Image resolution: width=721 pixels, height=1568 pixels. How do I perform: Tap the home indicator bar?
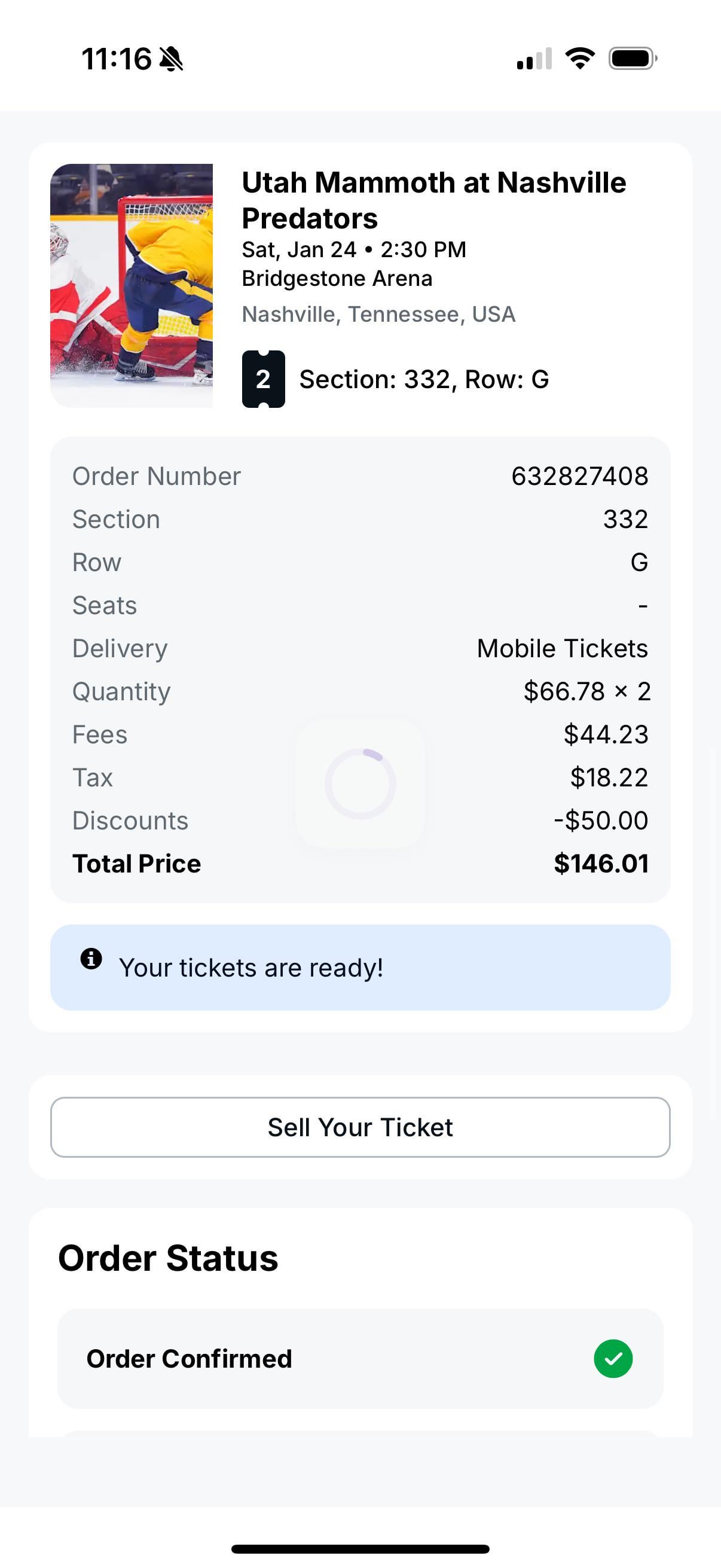360,1548
